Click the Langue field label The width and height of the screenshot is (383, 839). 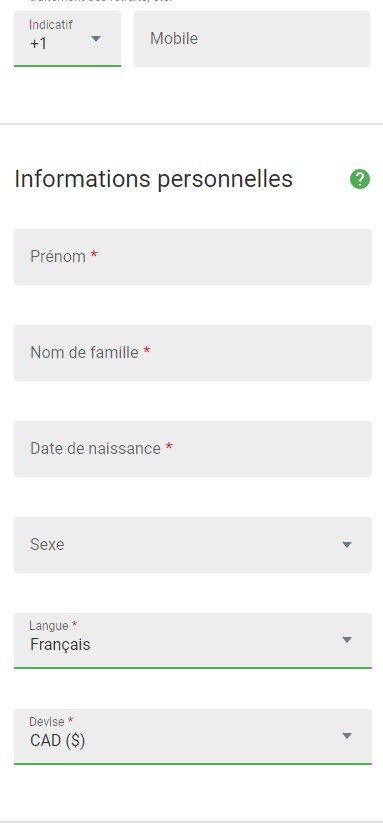pyautogui.click(x=49, y=626)
